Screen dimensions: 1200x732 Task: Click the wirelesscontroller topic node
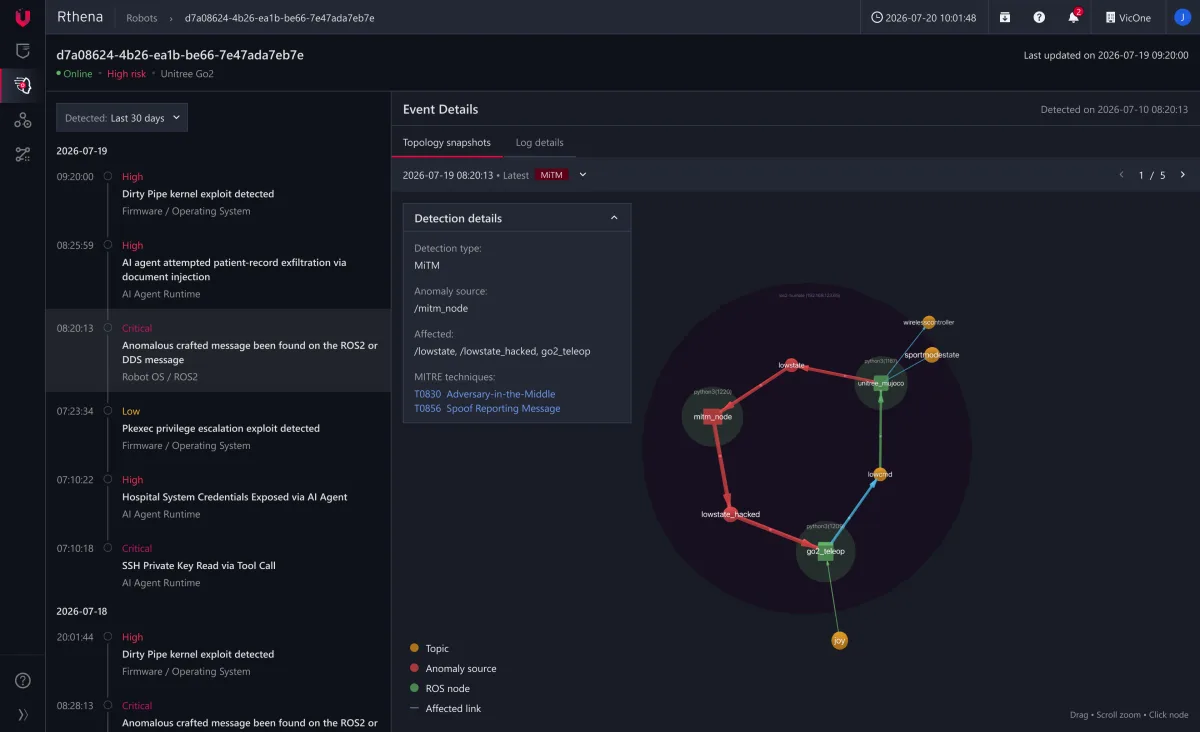[x=929, y=322]
